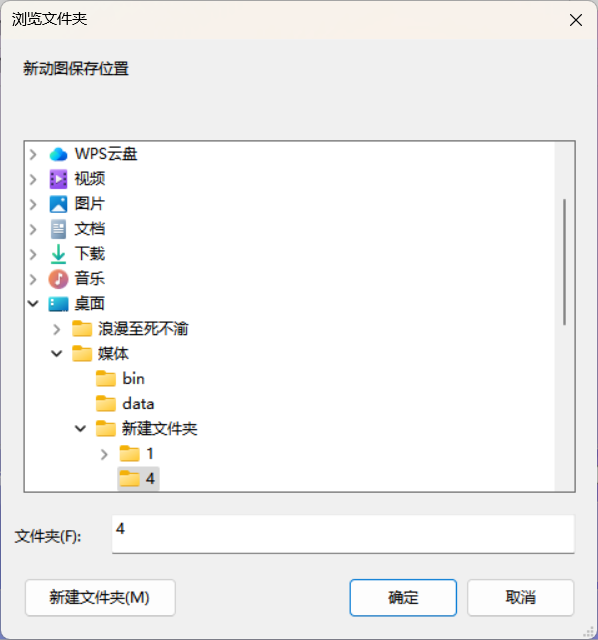598x640 pixels.
Task: Expand the 浪漫至死不渝 folder
Action: [x=57, y=329]
